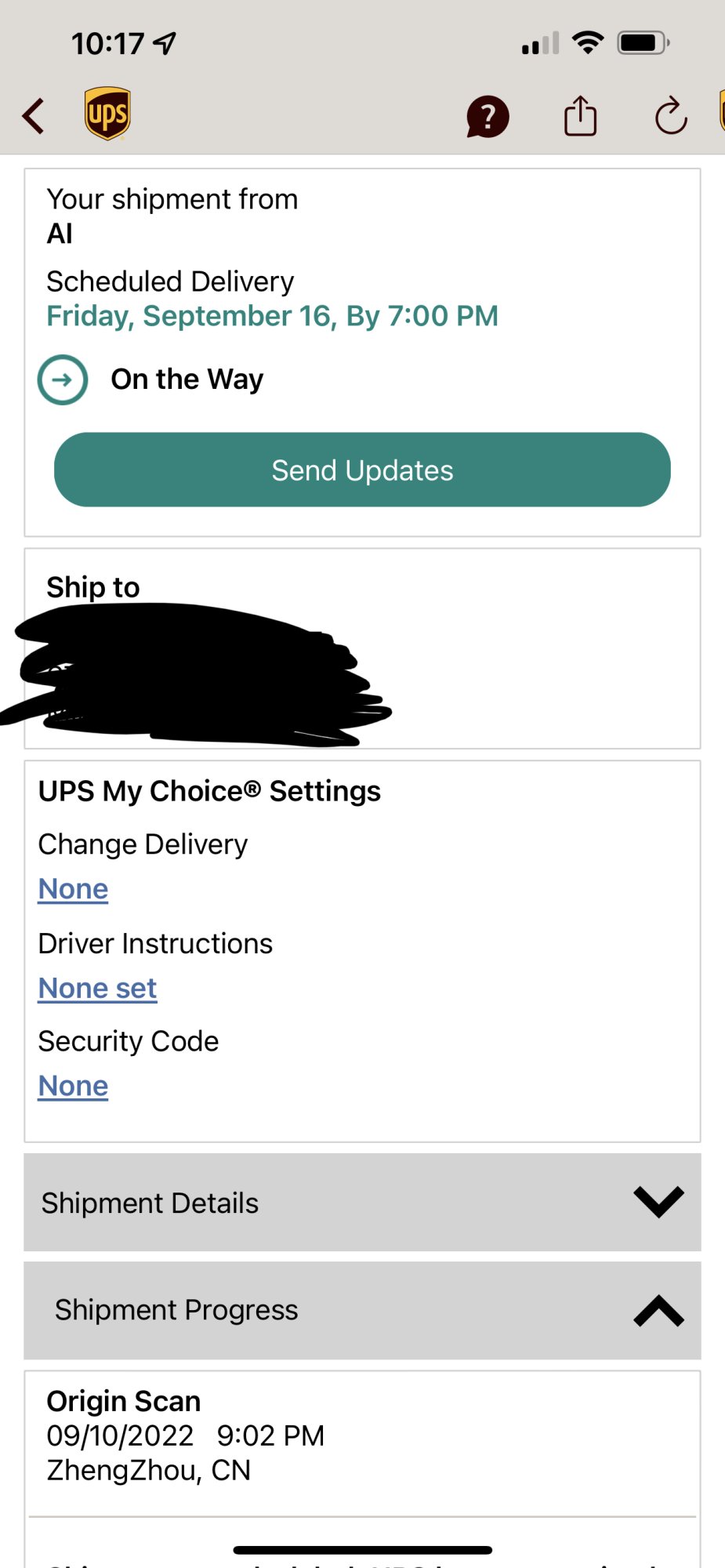Tap the On the Way status arrow icon
The height and width of the screenshot is (1568, 725).
pyautogui.click(x=63, y=380)
